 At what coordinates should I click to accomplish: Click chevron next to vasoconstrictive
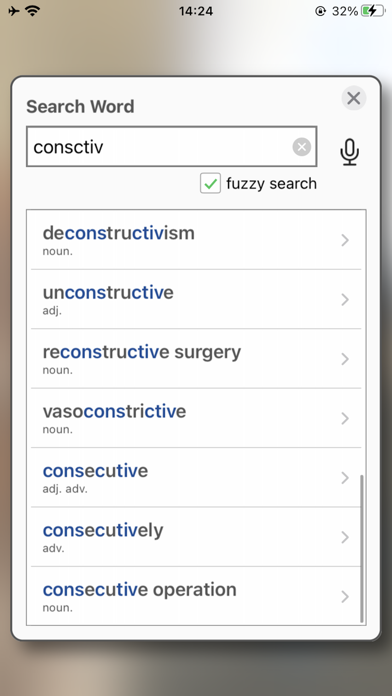(x=345, y=418)
